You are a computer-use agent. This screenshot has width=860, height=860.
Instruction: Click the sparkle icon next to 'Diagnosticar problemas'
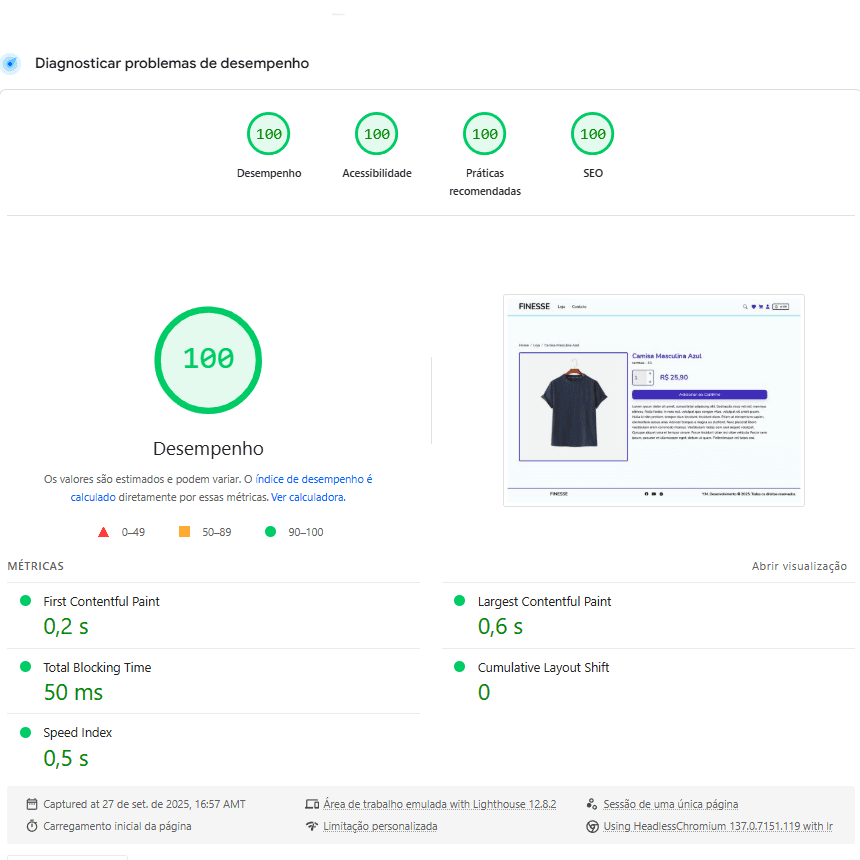[10, 63]
